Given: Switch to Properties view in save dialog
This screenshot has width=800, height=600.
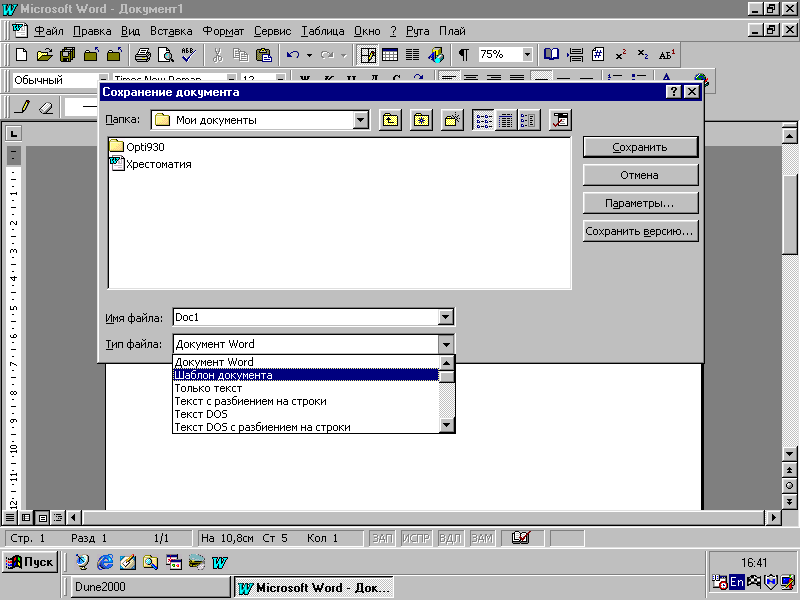Looking at the screenshot, I should coord(528,120).
